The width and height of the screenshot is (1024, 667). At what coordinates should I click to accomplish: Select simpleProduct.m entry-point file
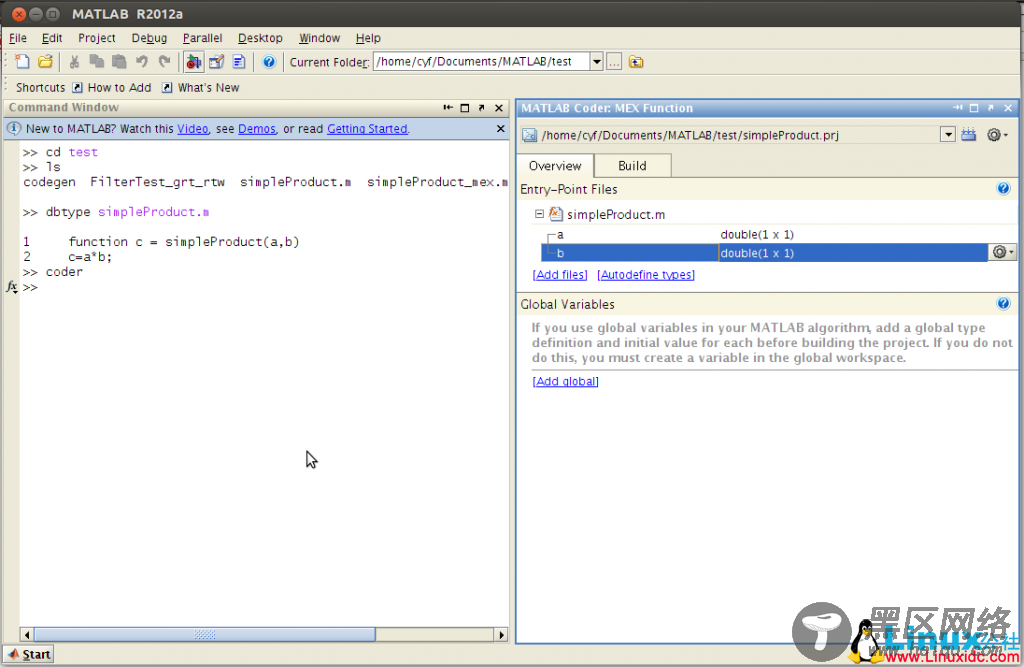coord(616,214)
